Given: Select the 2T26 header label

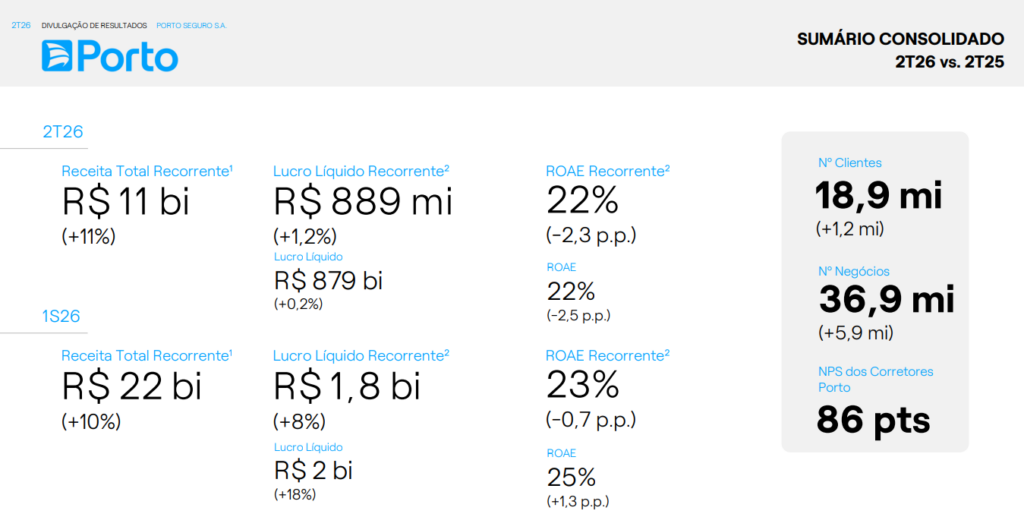Looking at the screenshot, I should tap(21, 25).
